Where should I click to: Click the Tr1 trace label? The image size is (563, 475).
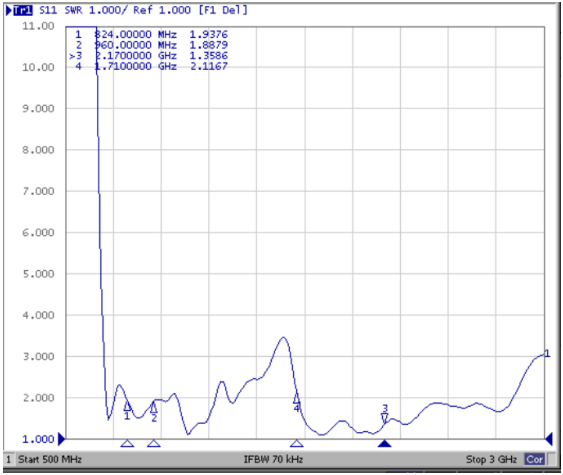click(22, 10)
